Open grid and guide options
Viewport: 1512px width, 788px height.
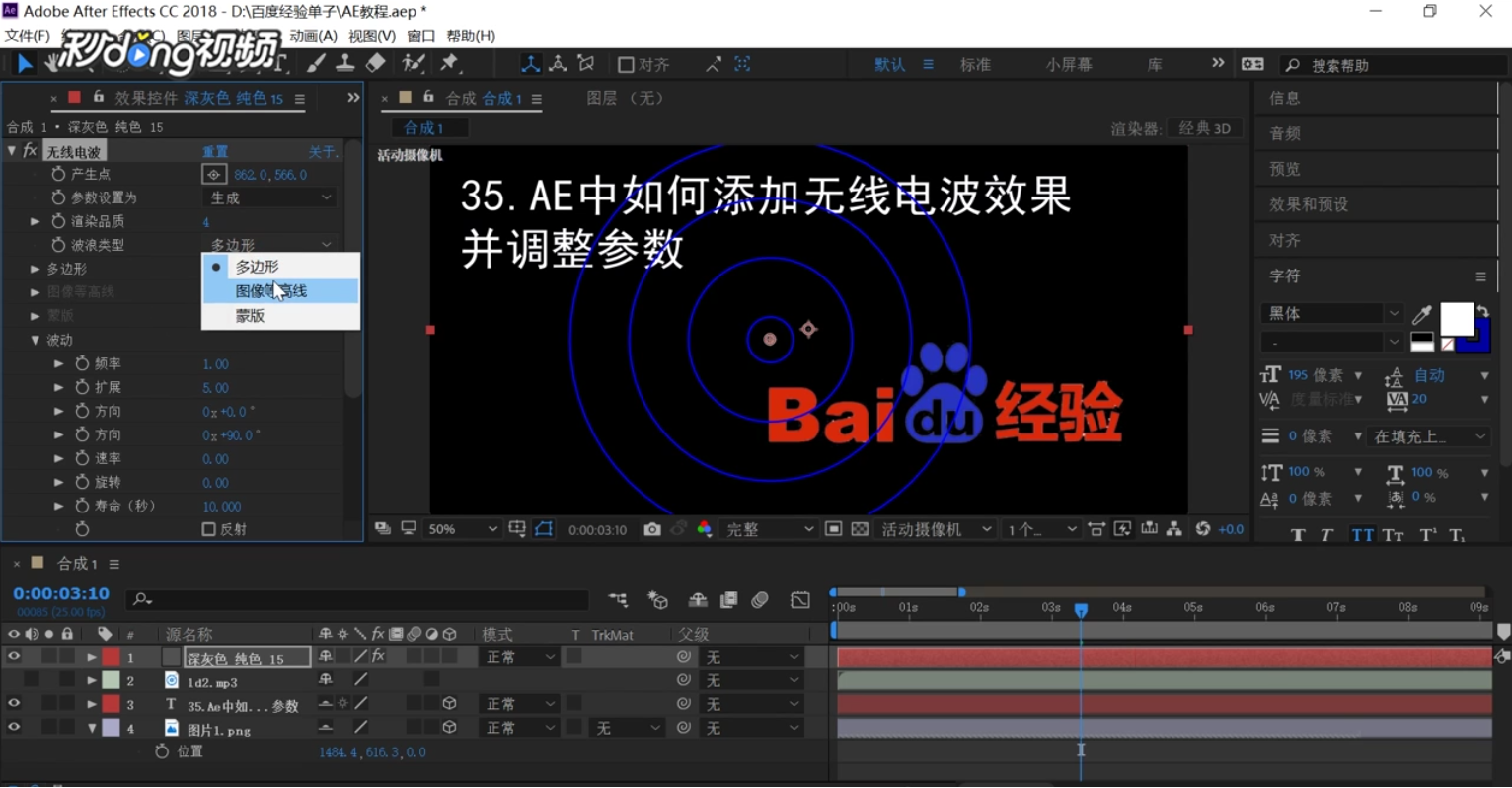tap(517, 529)
